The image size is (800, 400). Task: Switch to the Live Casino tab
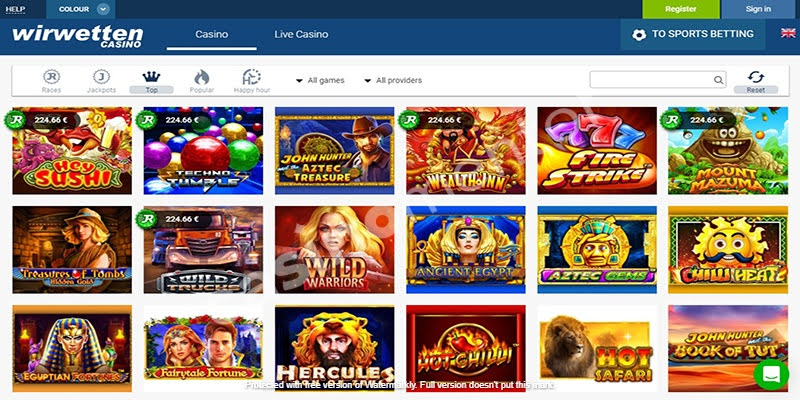point(301,35)
